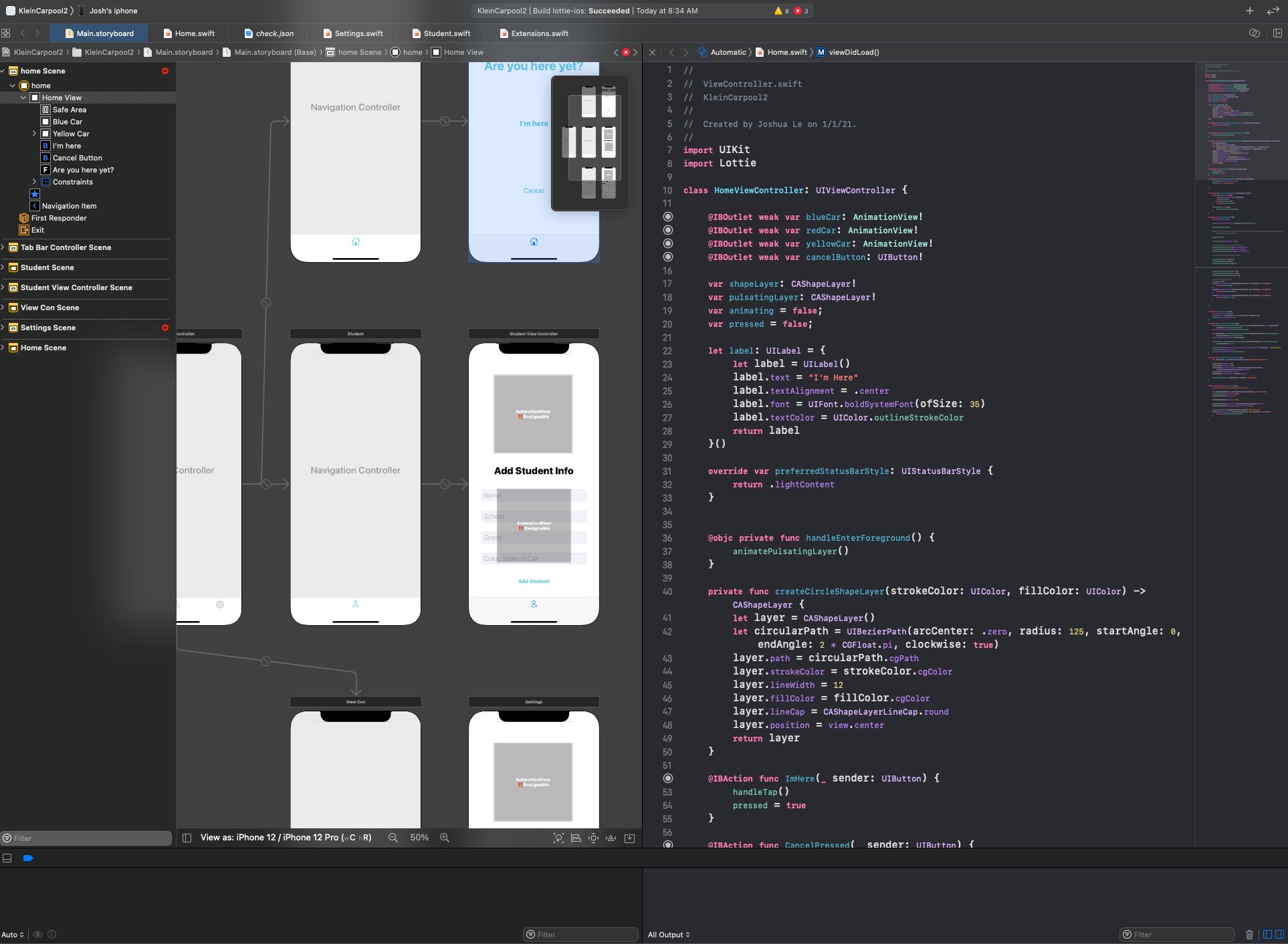Open the All Output dropdown
The height and width of the screenshot is (944, 1288).
pos(668,935)
